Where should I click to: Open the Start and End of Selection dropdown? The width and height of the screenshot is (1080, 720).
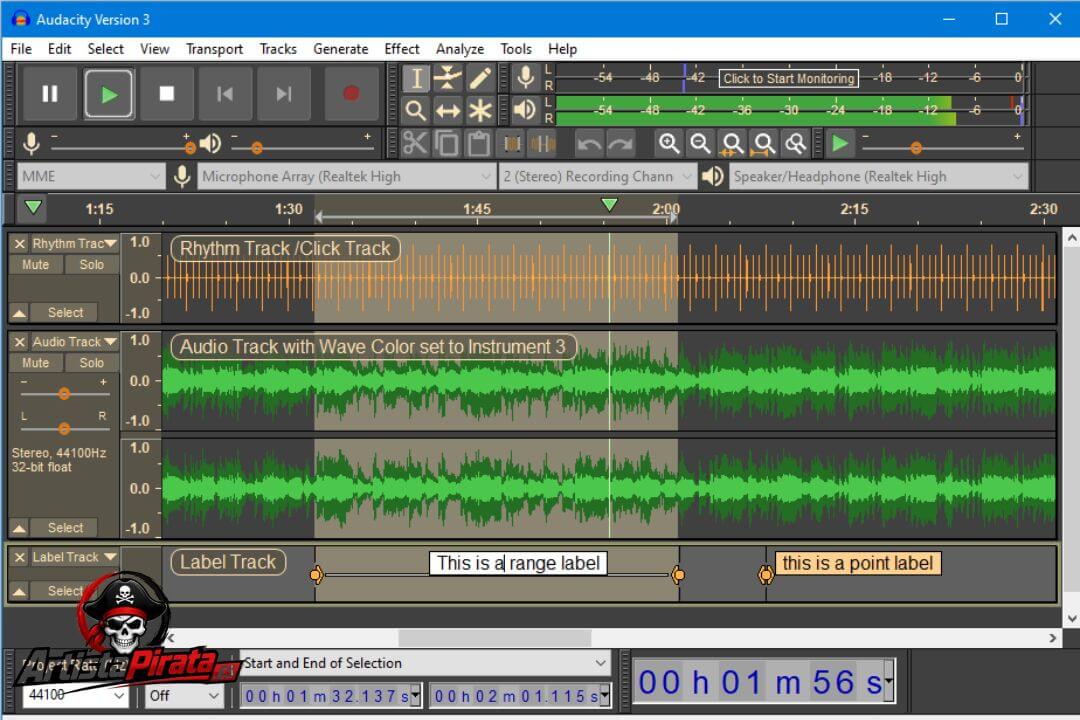(425, 664)
